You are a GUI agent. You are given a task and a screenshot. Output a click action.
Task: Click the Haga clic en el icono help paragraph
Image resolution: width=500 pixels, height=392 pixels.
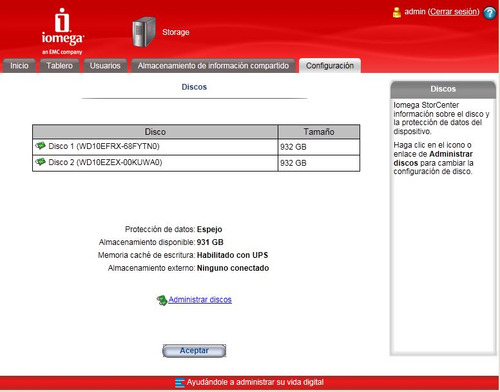(433, 158)
